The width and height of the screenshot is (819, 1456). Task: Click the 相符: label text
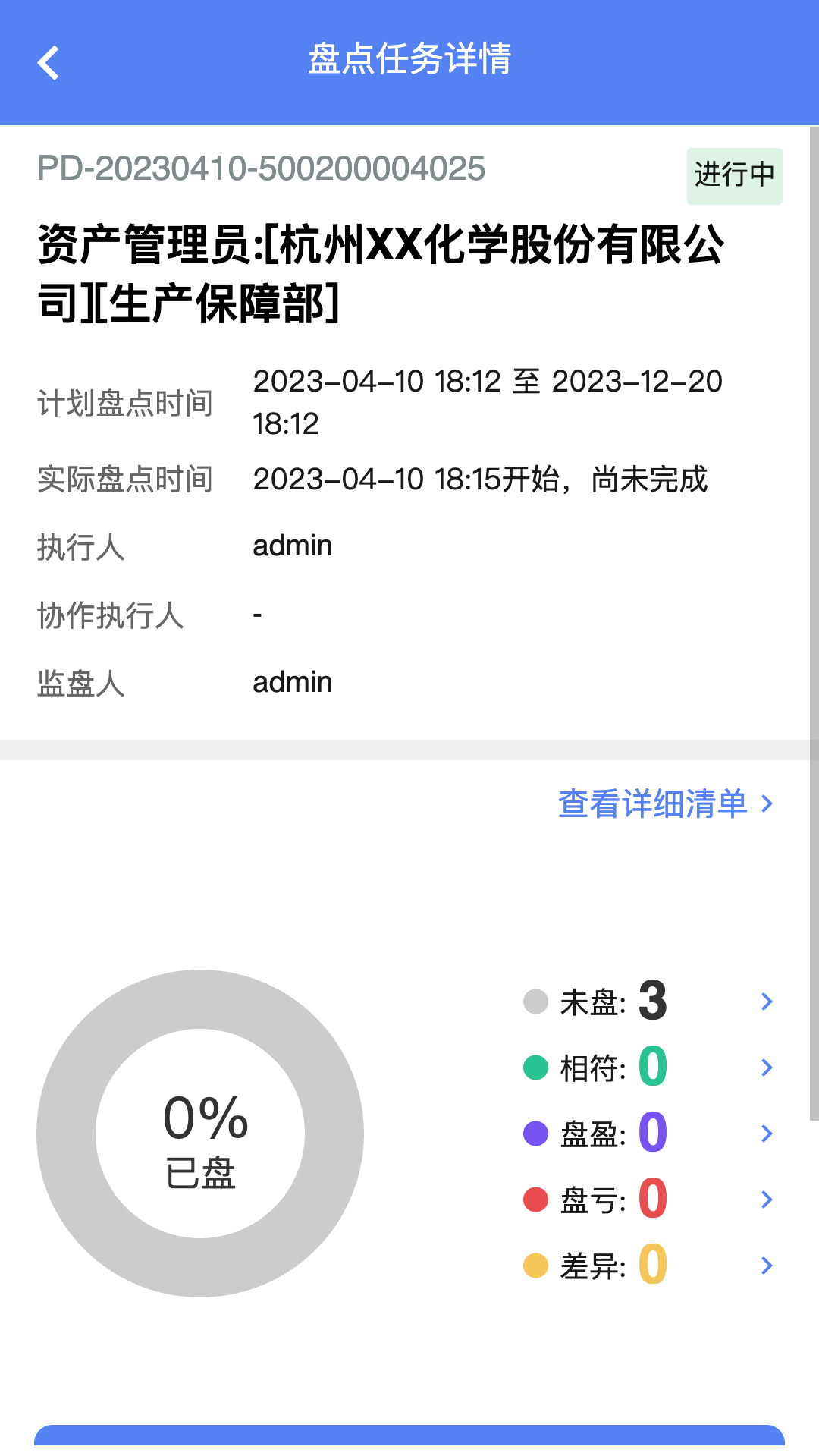click(x=593, y=1068)
